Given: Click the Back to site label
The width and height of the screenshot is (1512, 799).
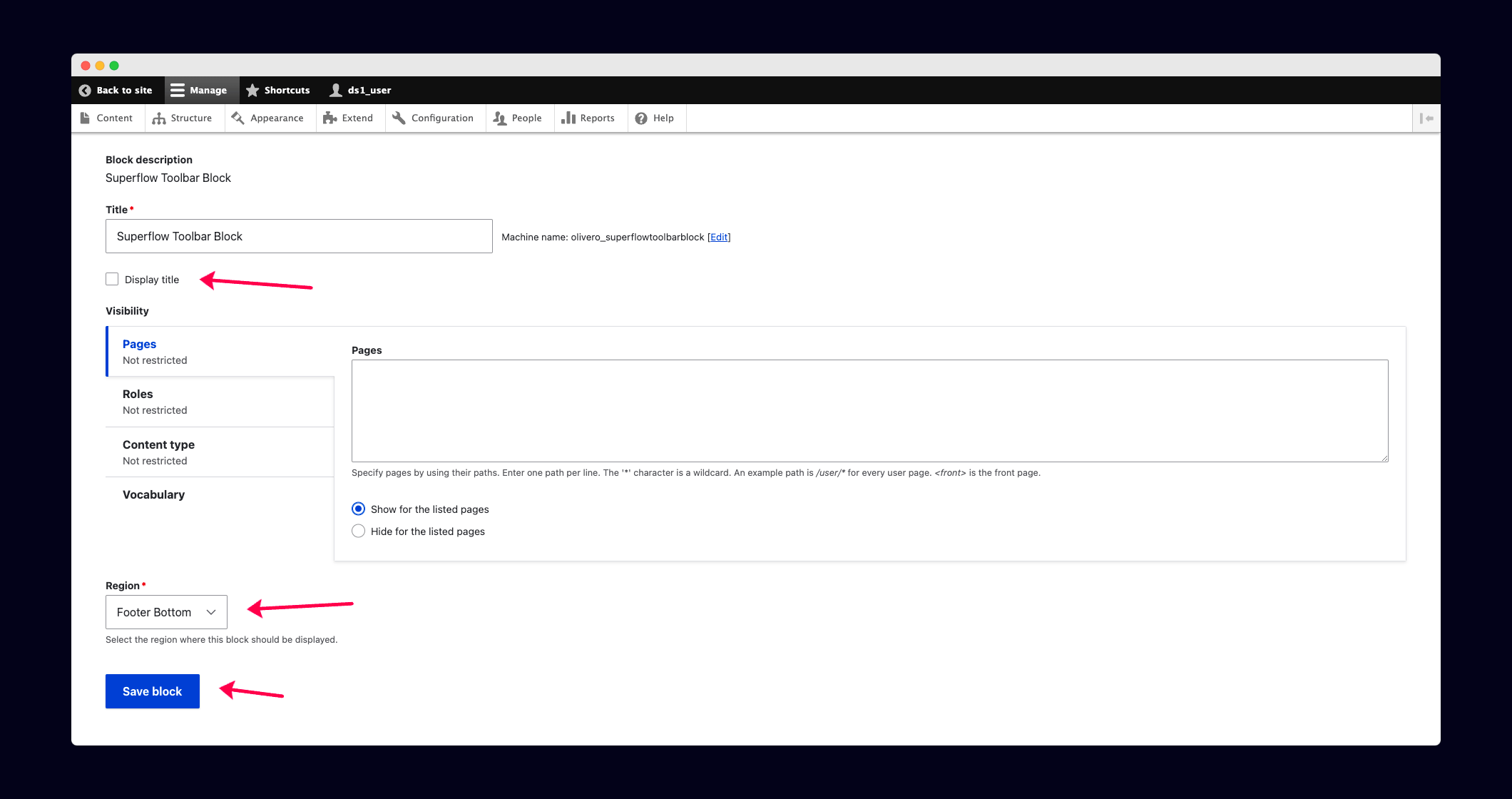Looking at the screenshot, I should (125, 91).
